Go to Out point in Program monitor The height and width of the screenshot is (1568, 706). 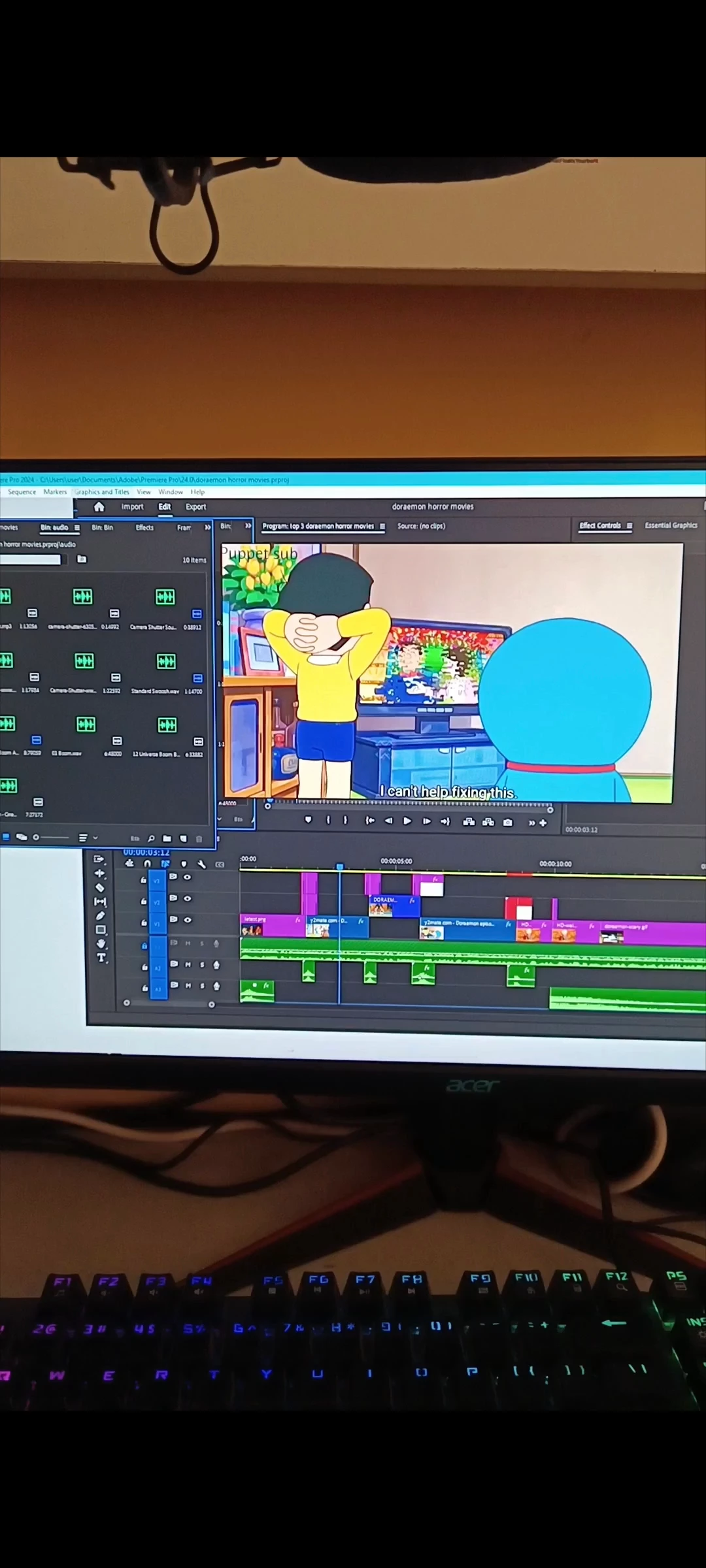(x=446, y=822)
